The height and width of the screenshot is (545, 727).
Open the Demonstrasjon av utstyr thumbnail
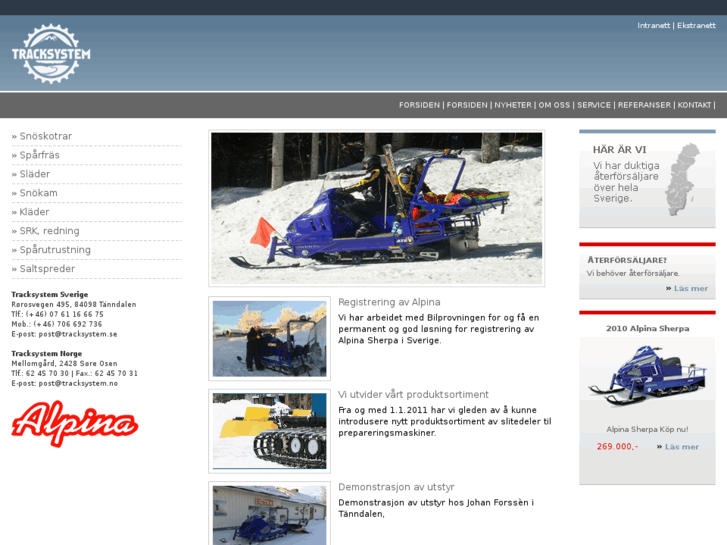pos(269,515)
